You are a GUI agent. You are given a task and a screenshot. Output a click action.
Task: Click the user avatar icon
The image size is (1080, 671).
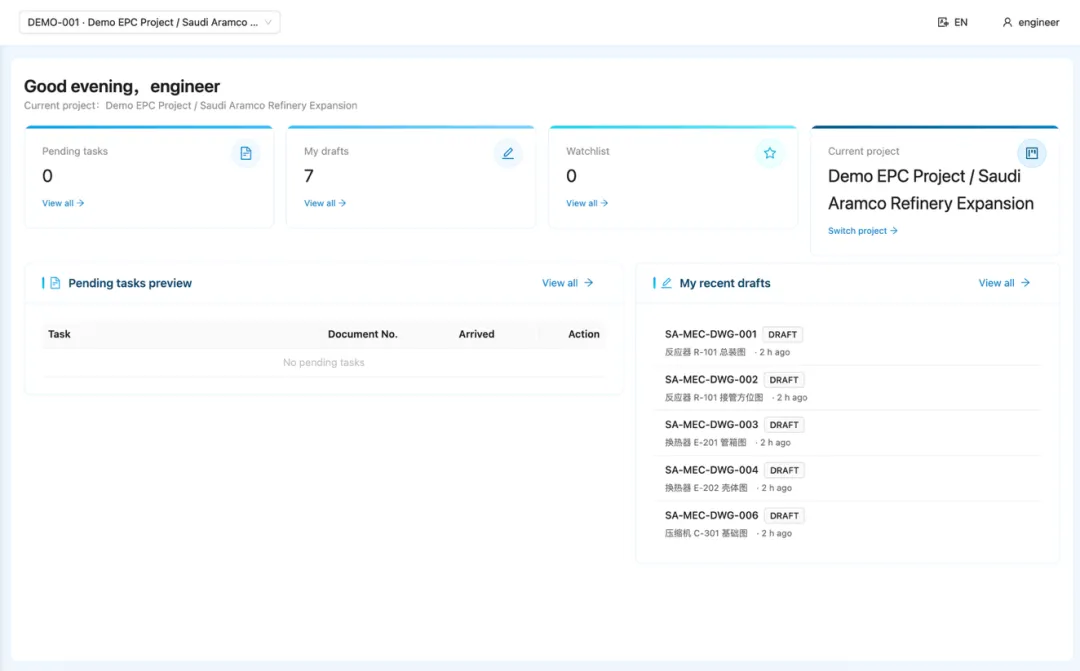(1007, 22)
